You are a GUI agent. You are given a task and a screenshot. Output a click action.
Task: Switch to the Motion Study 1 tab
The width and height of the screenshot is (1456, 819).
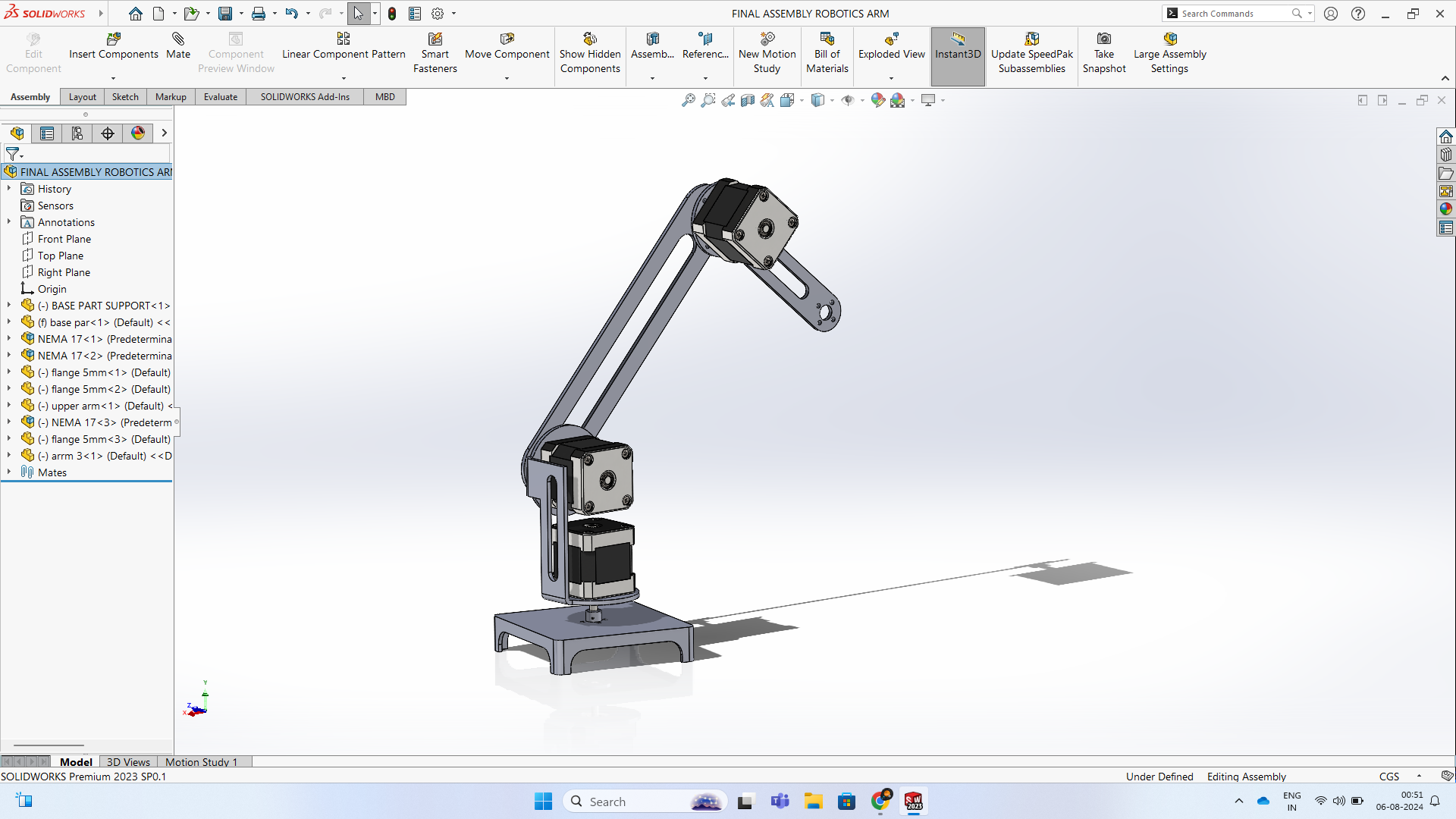tap(201, 761)
